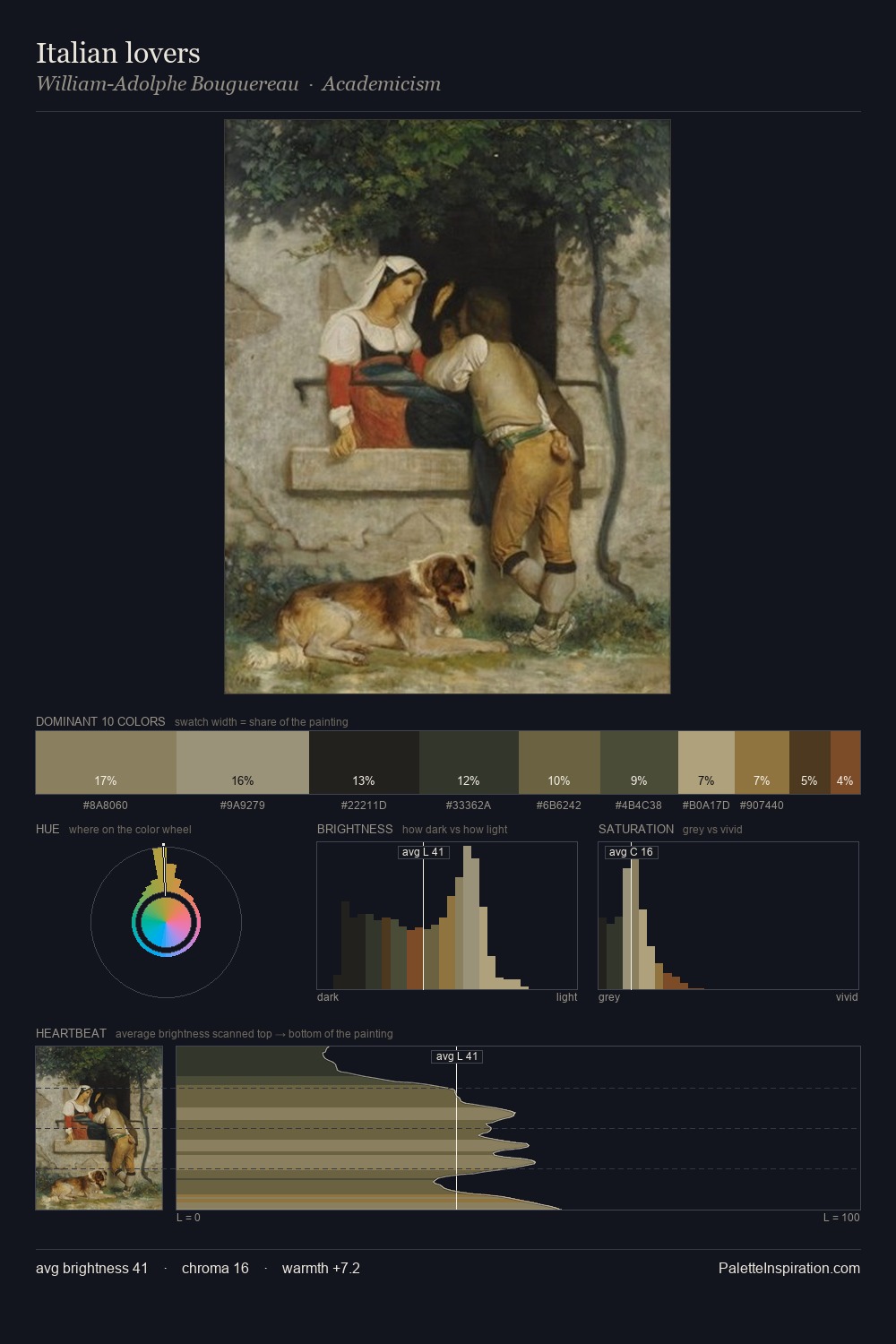Click the 'Academicism' style label
This screenshot has width=896, height=1344.
click(382, 84)
